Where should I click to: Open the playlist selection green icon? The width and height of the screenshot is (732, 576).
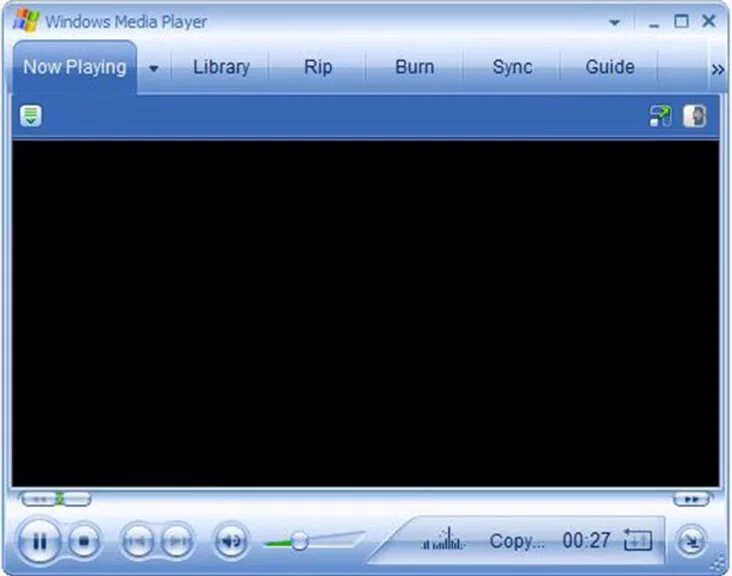pos(31,116)
